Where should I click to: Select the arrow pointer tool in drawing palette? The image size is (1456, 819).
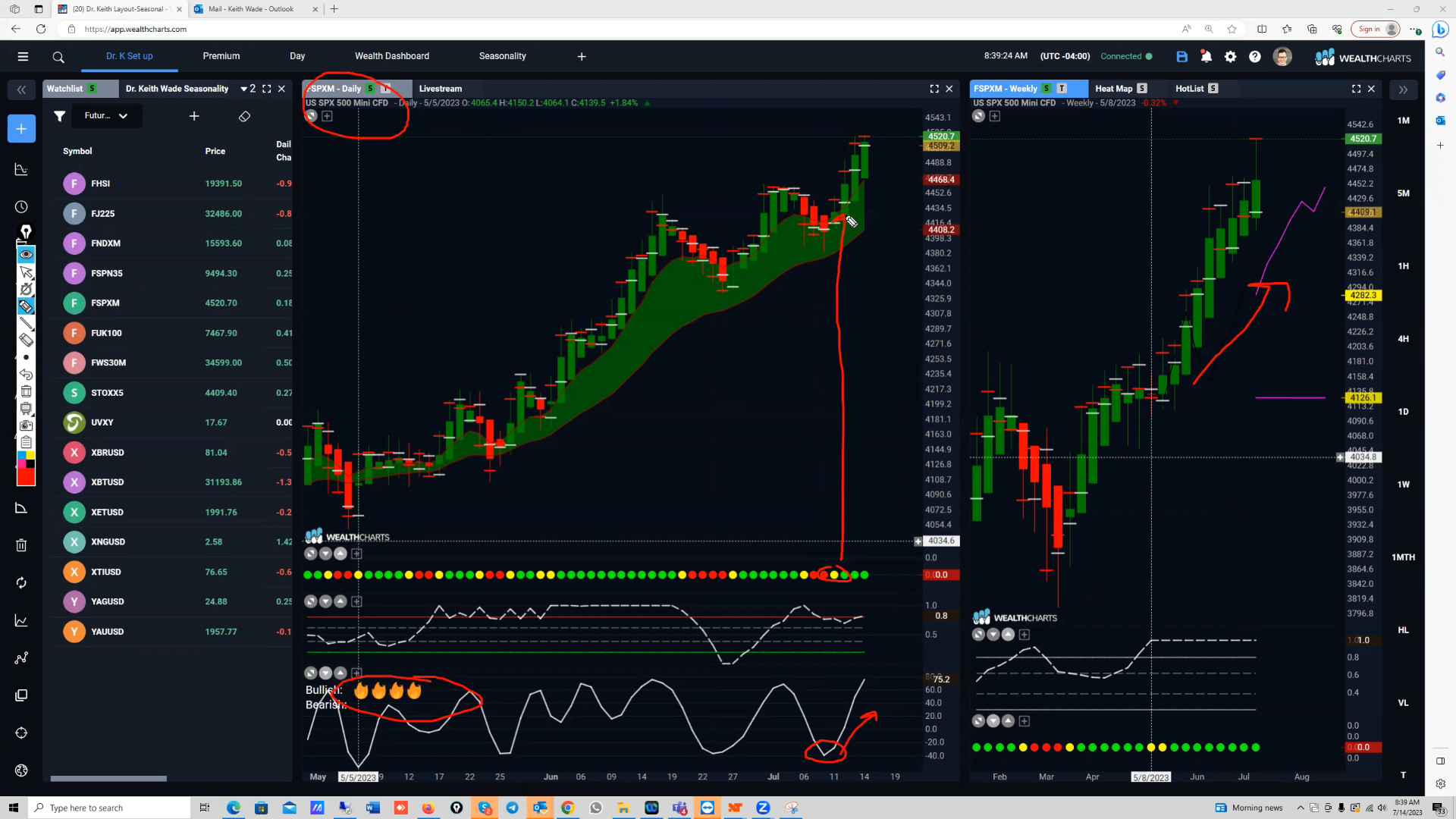pos(26,271)
